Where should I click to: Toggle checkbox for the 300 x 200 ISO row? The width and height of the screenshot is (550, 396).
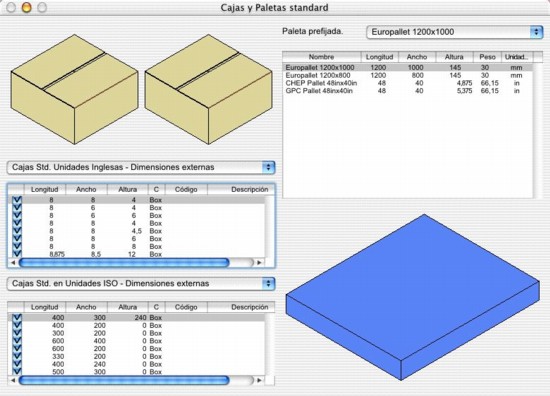(17, 333)
